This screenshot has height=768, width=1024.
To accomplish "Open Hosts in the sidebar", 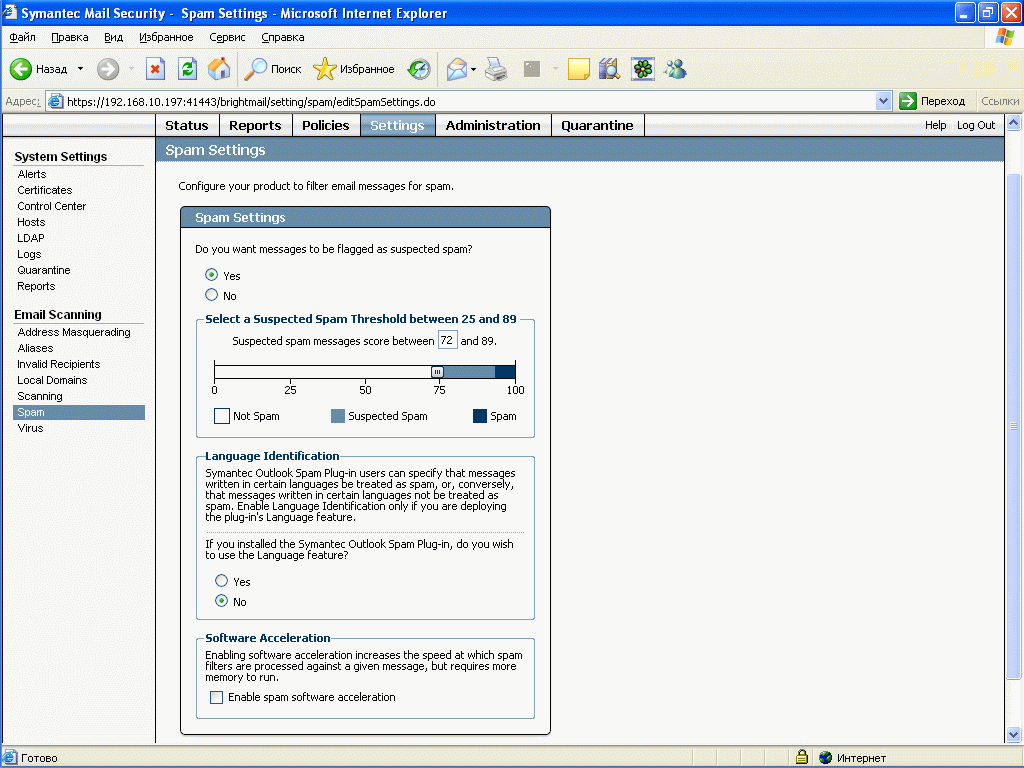I will 31,222.
